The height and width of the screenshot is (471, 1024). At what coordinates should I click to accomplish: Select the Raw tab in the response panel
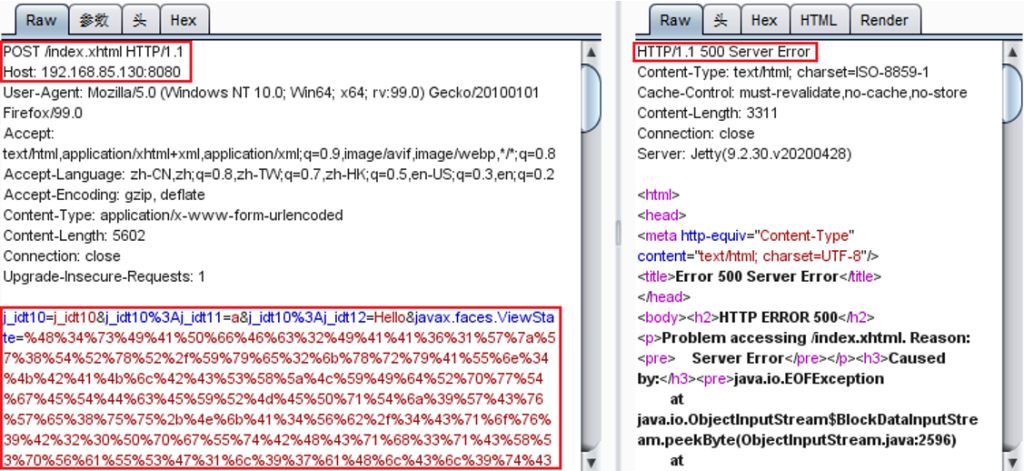676,20
